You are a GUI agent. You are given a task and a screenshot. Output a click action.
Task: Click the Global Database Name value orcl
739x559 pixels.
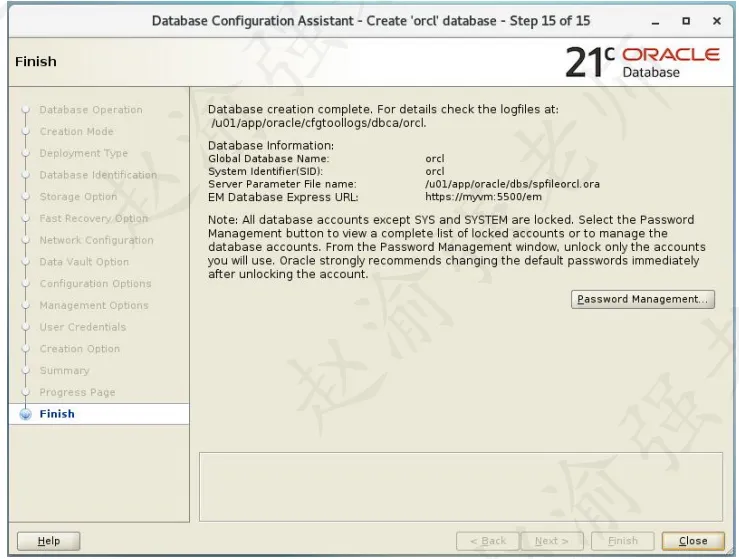coord(435,159)
